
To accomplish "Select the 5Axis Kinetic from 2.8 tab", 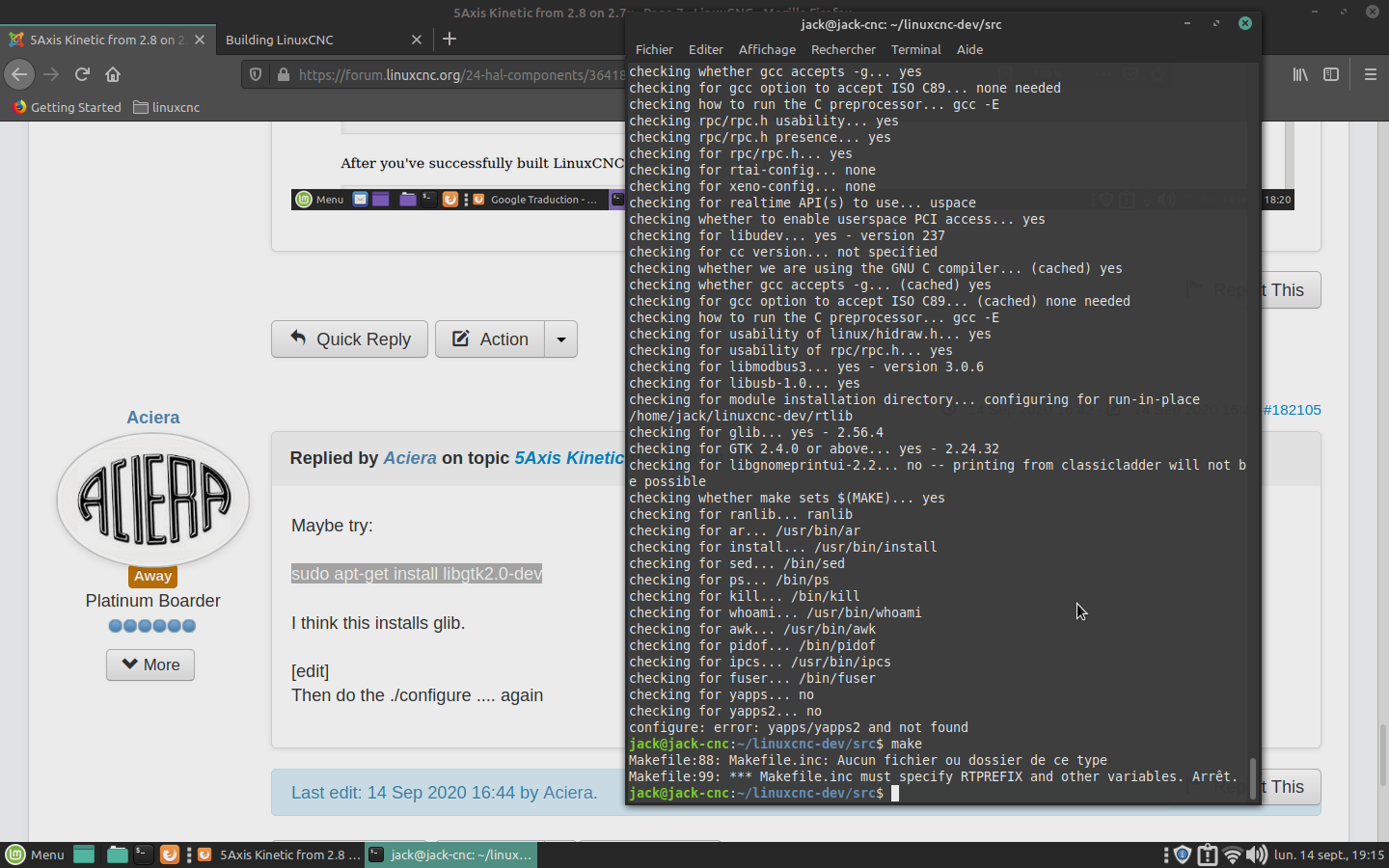I will (107, 40).
